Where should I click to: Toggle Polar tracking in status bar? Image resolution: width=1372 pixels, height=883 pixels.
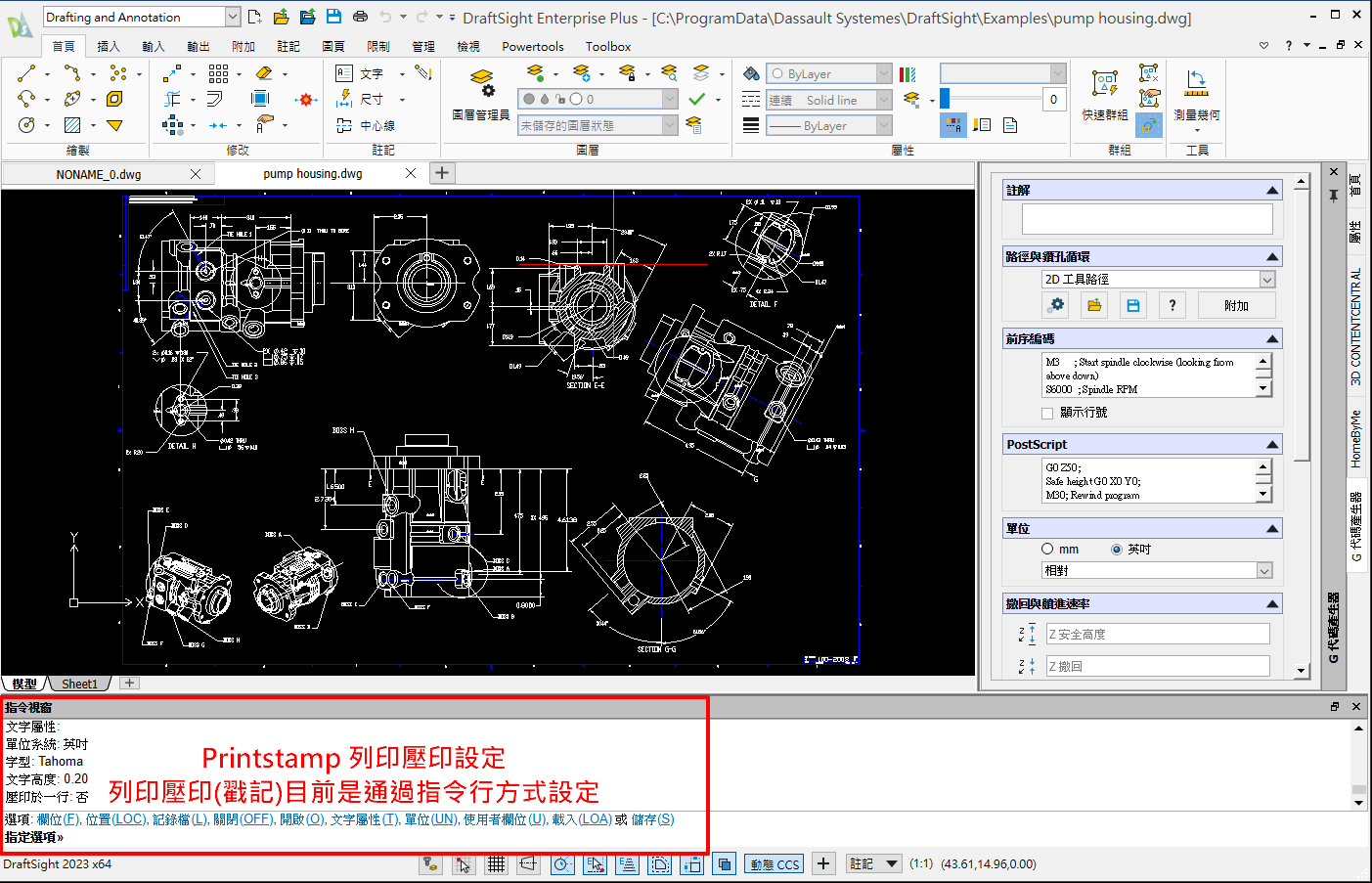coord(562,863)
